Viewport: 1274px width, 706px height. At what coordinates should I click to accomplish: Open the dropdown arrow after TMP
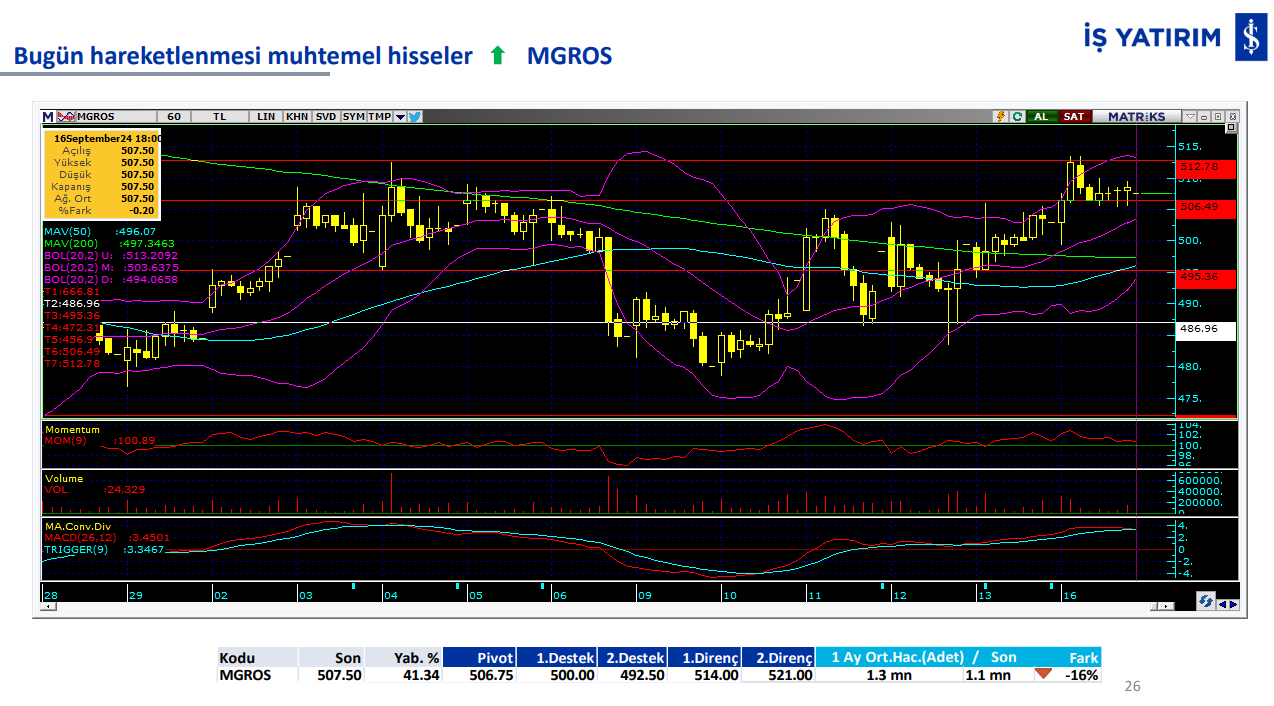(x=400, y=117)
